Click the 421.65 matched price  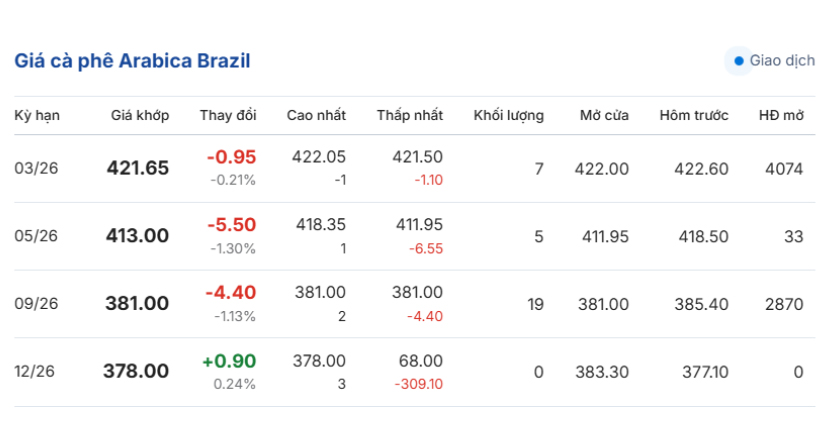[x=138, y=168]
